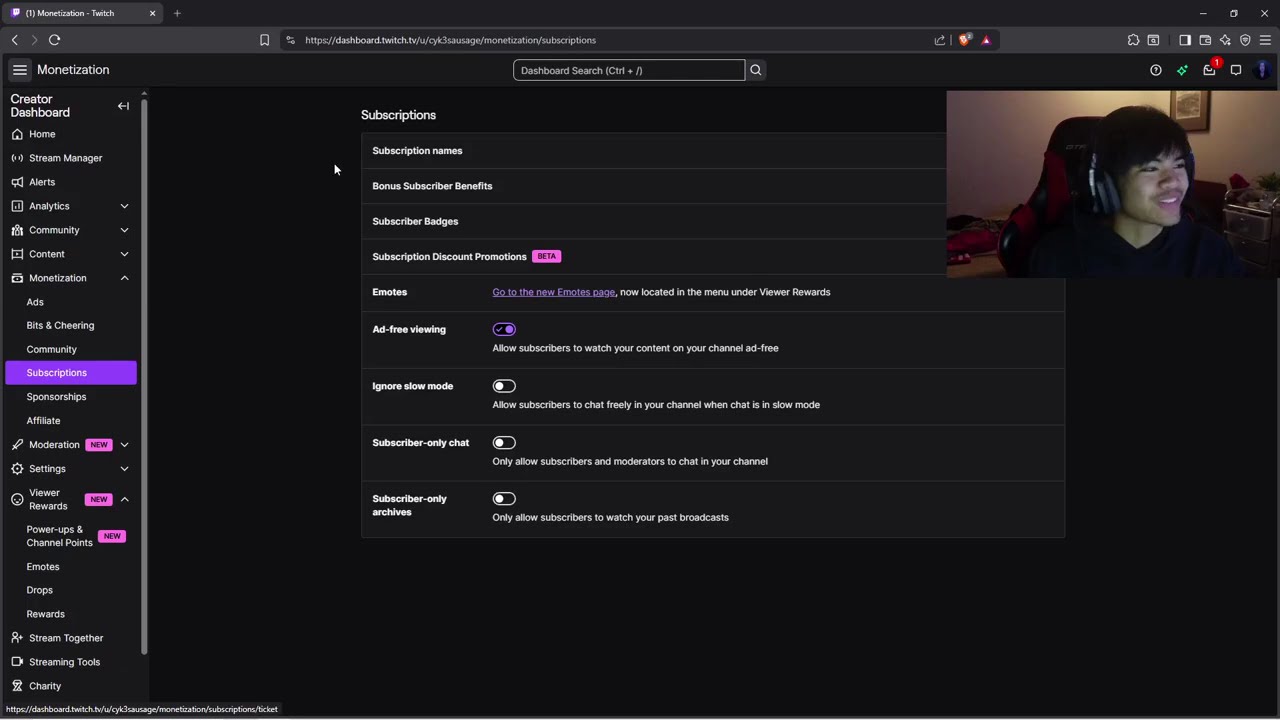
Task: Open the browser main menu icon
Action: (x=1265, y=40)
